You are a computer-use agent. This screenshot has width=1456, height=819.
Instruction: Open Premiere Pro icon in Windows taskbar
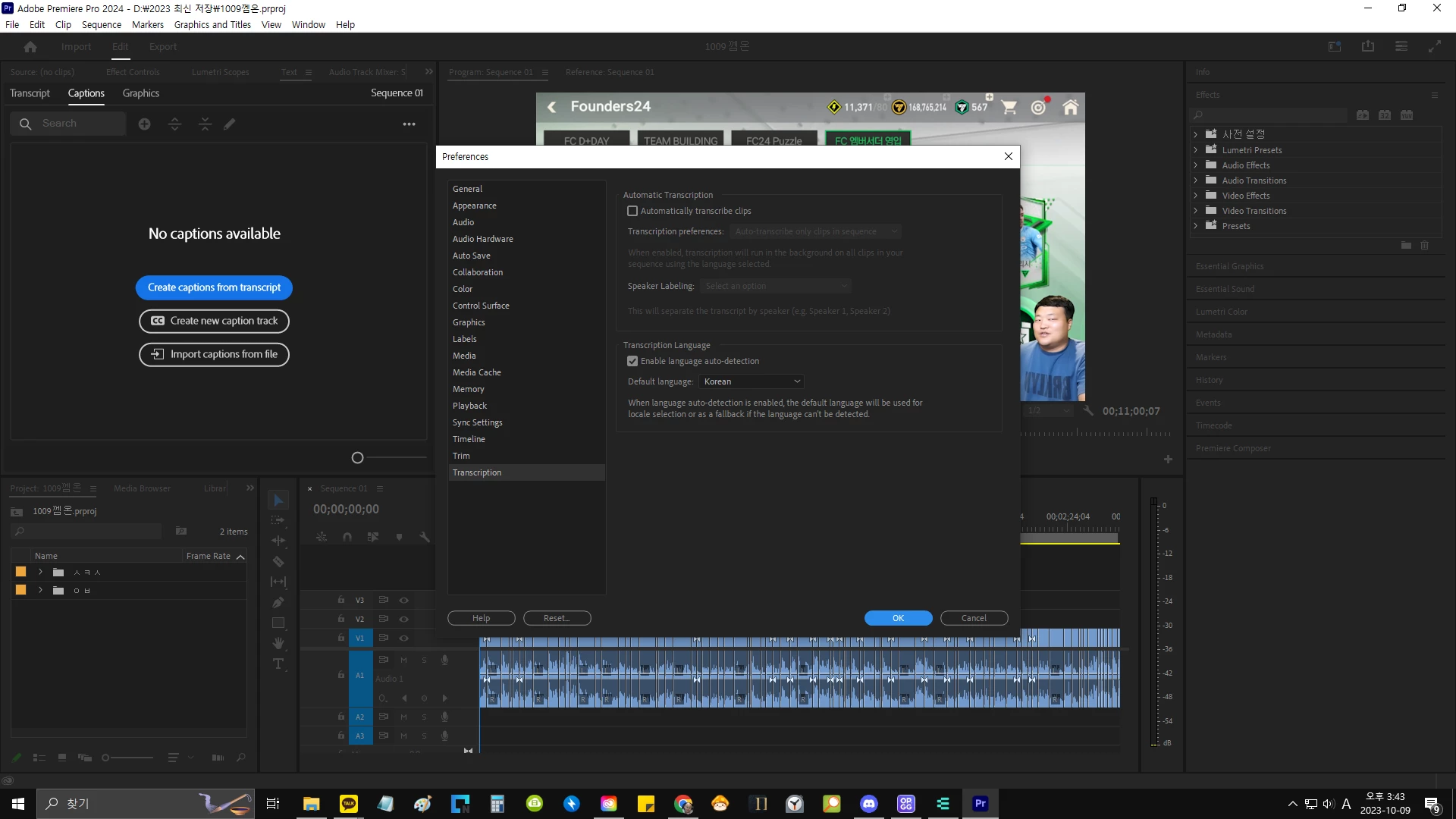click(980, 804)
